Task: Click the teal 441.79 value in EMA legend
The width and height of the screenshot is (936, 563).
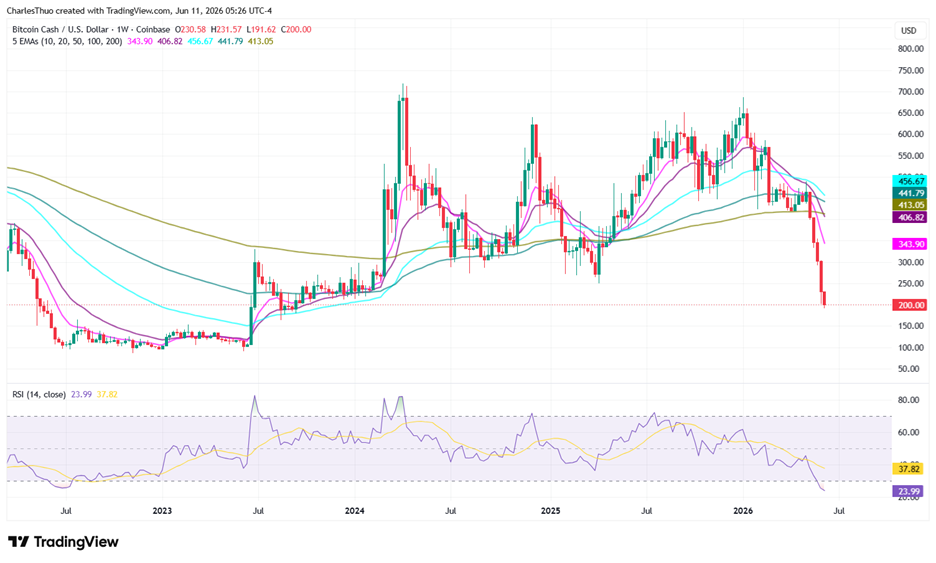Action: click(230, 41)
